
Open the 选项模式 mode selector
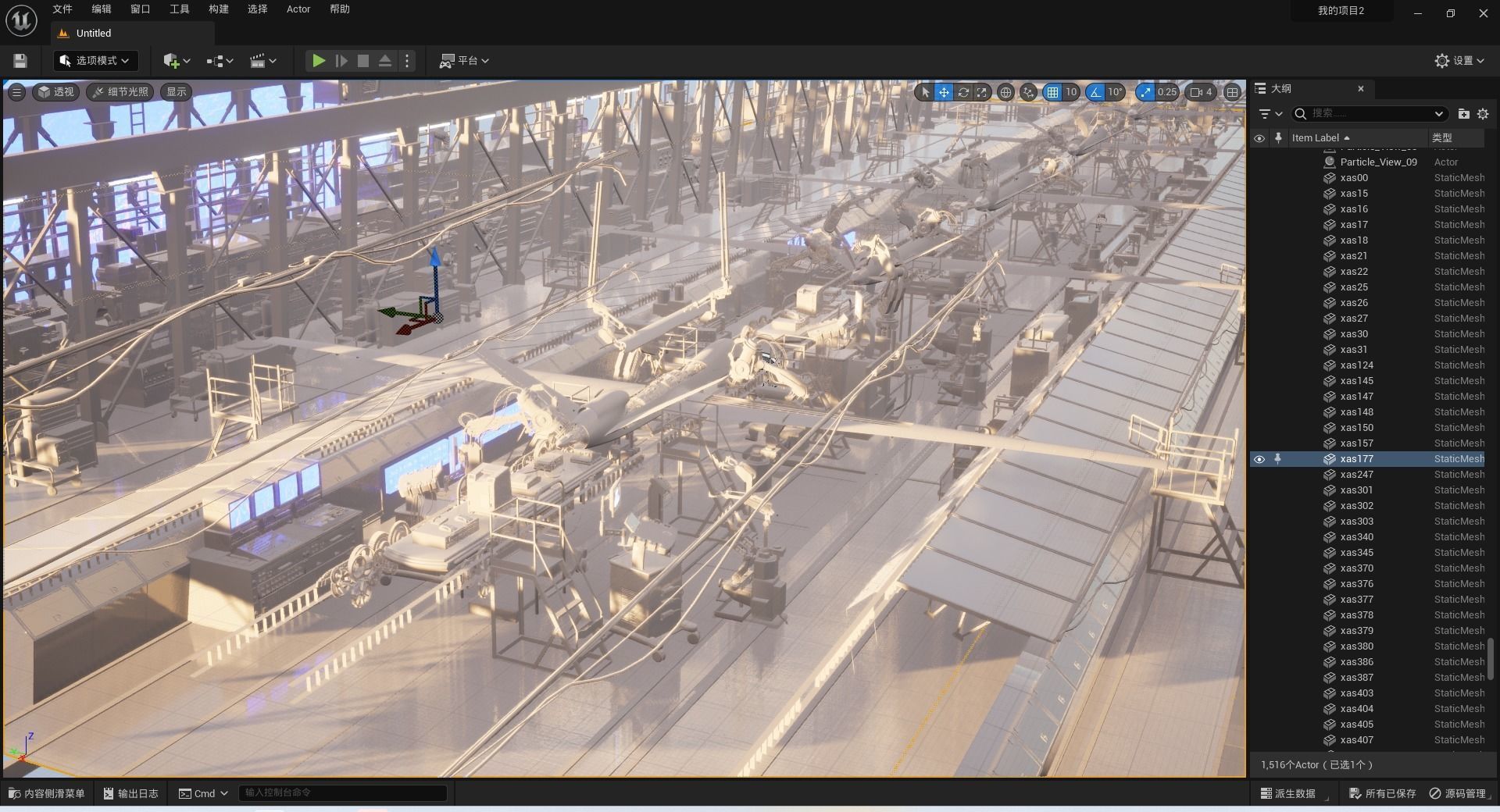coord(95,61)
